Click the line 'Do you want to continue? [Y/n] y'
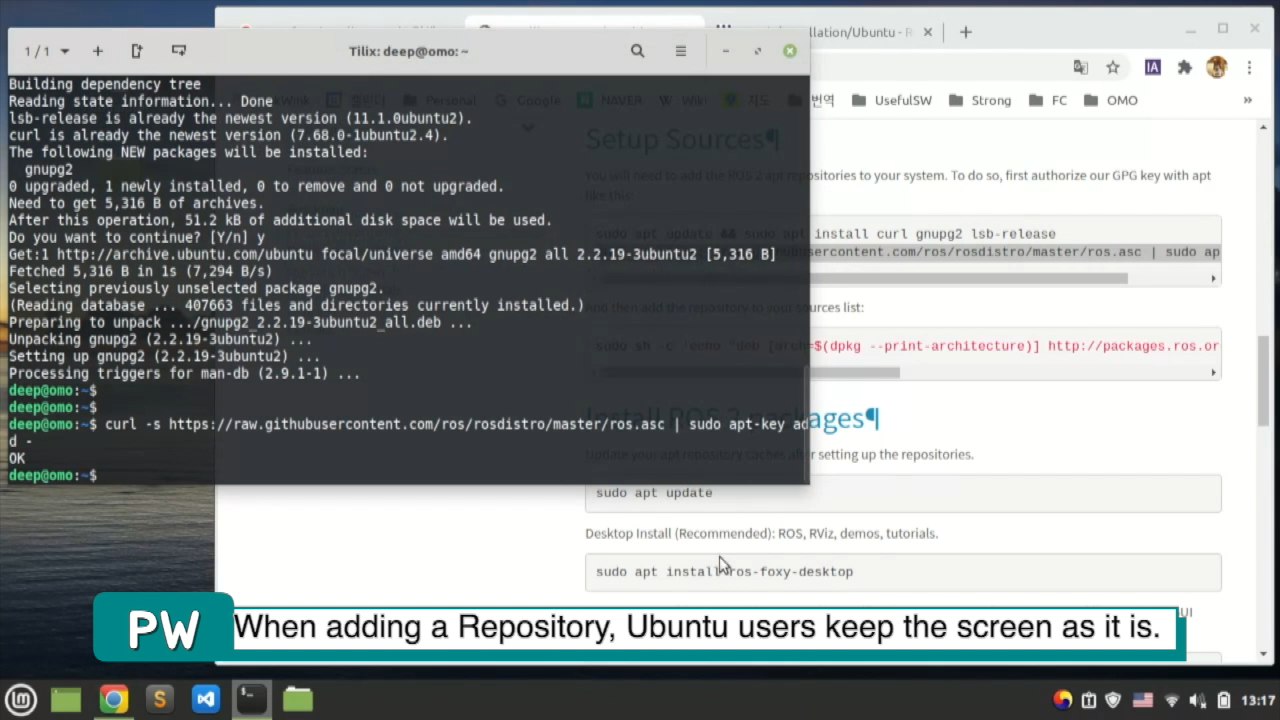 tap(137, 237)
